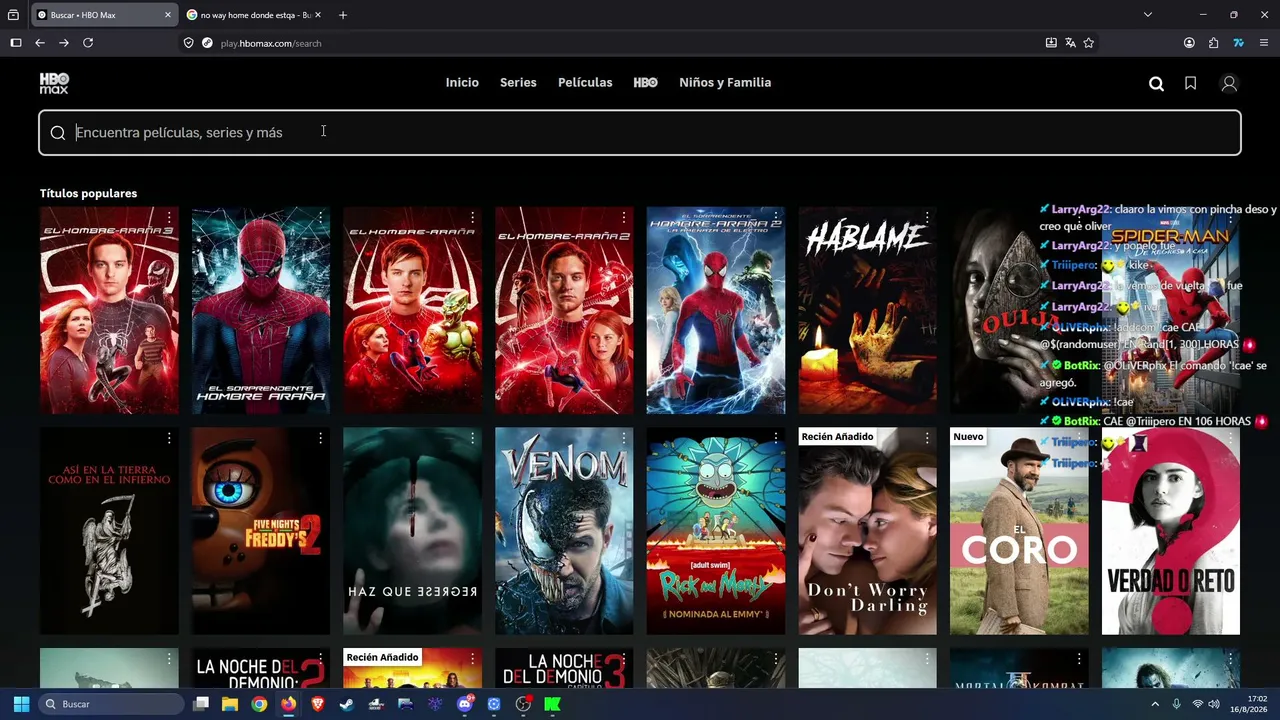Switch to the no way home Google tab

click(255, 15)
